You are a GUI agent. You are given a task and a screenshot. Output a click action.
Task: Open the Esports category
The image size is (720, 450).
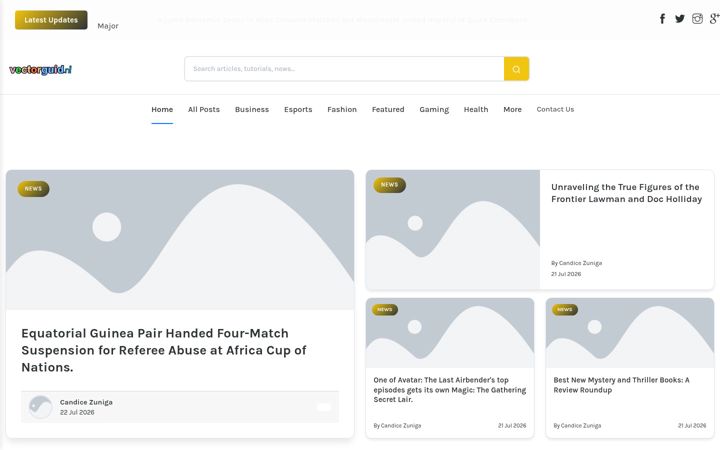[298, 109]
